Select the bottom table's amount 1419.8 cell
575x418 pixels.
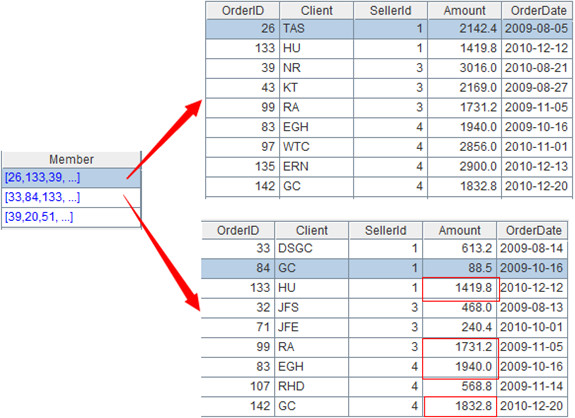[459, 288]
